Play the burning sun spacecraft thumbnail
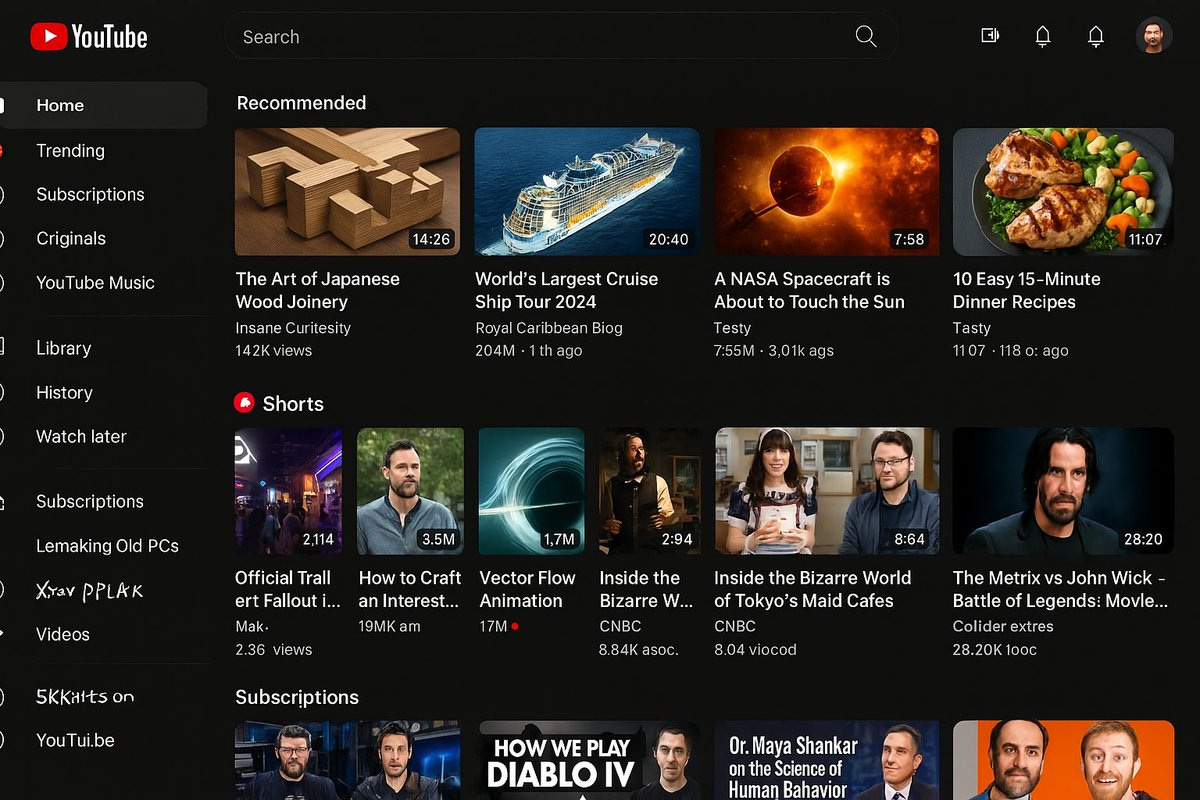Screen dimensions: 1200x800 (826, 191)
